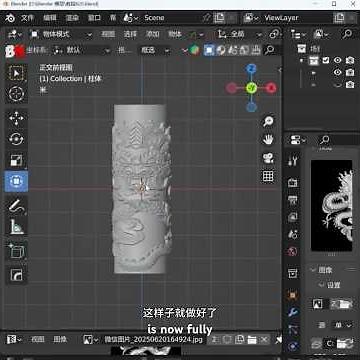The width and height of the screenshot is (360, 360).
Task: Select the Add Cube tool
Action: click(x=16, y=251)
